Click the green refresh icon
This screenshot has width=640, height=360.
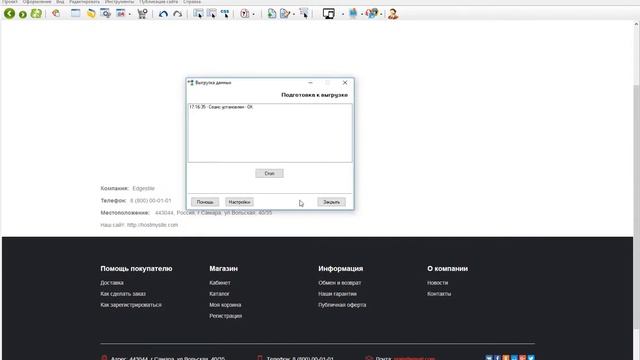(x=36, y=13)
